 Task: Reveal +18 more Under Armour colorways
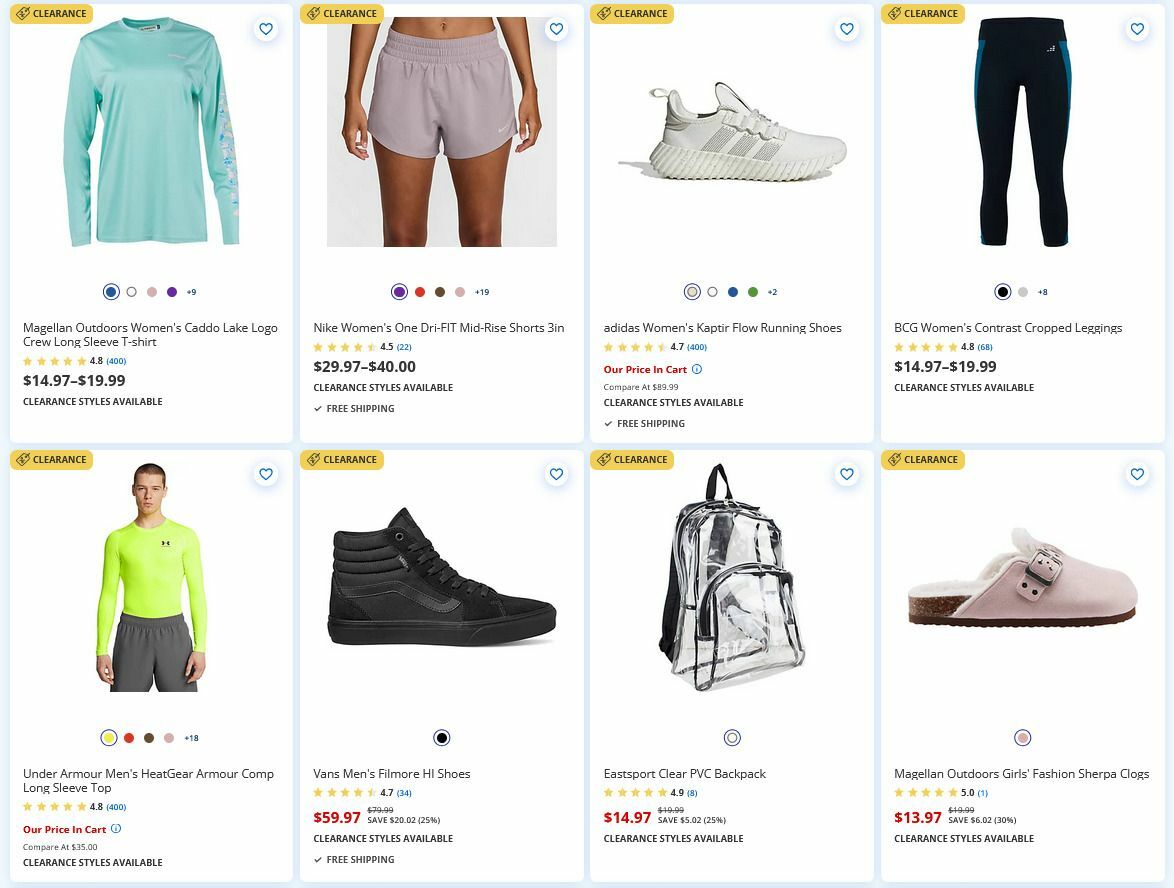coord(190,737)
